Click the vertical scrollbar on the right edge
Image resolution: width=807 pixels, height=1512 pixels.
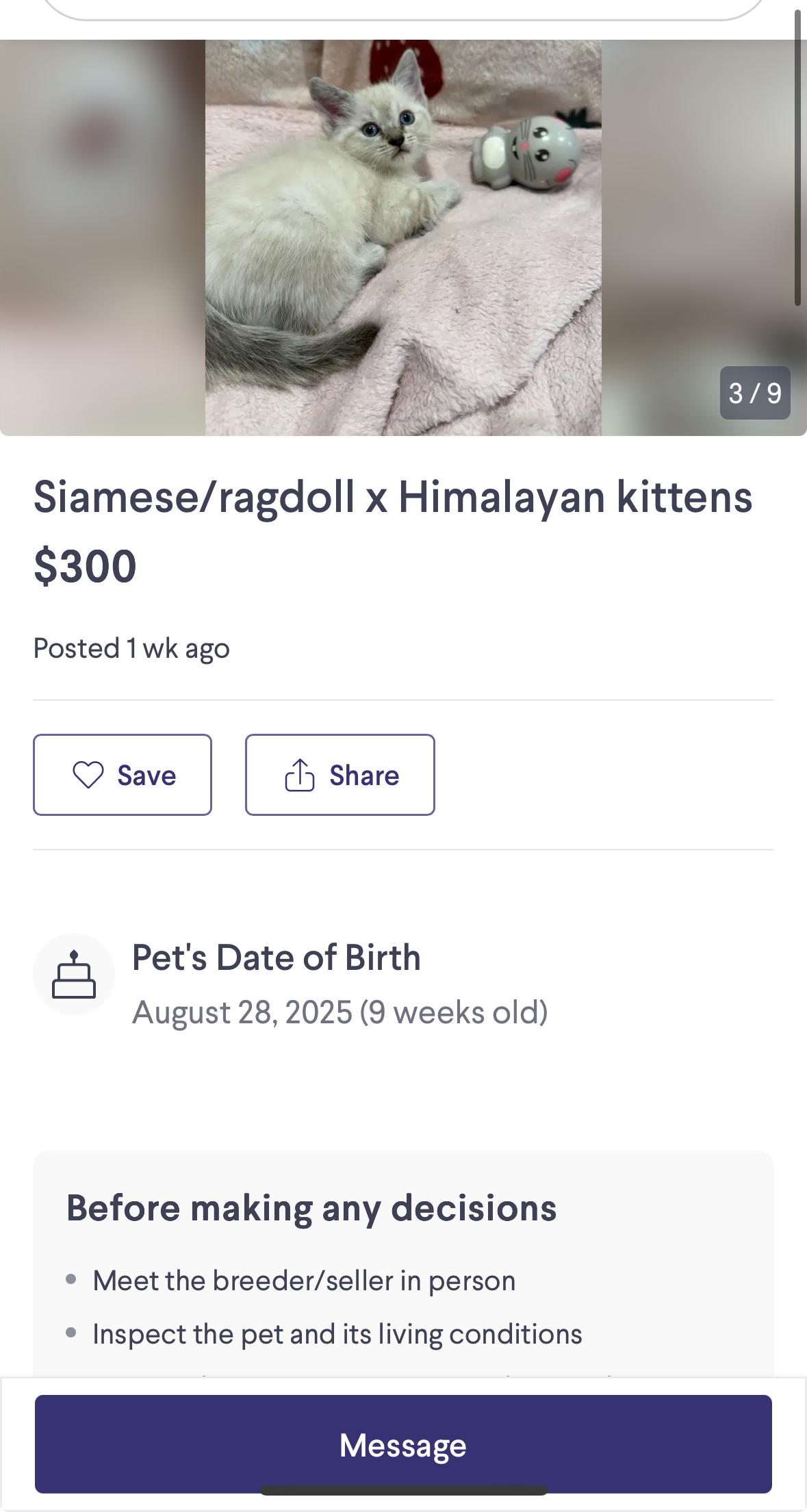[x=797, y=157]
